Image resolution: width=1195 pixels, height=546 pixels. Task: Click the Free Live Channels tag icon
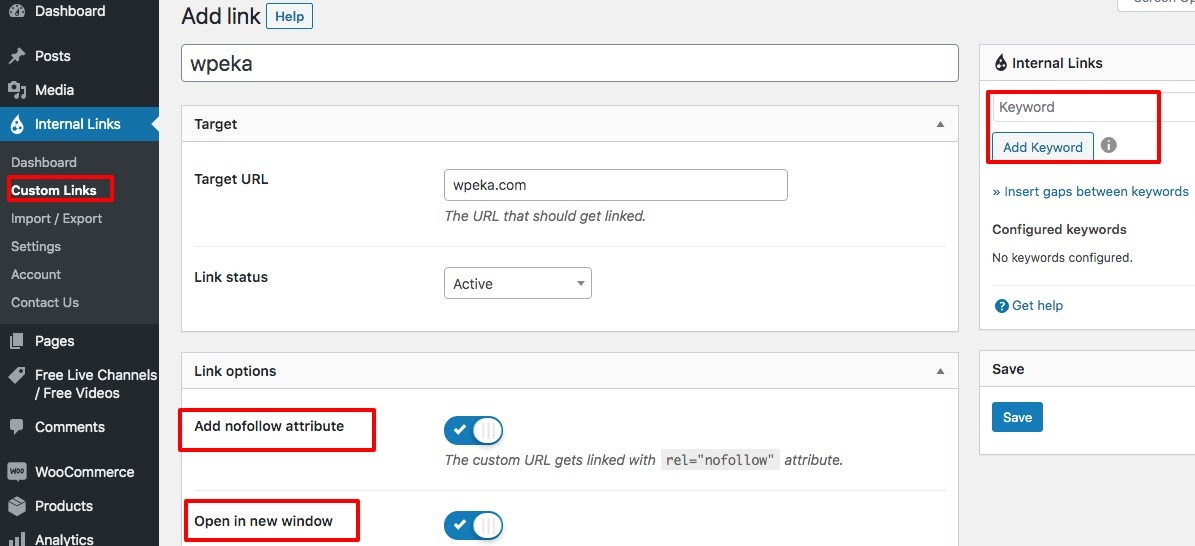16,375
